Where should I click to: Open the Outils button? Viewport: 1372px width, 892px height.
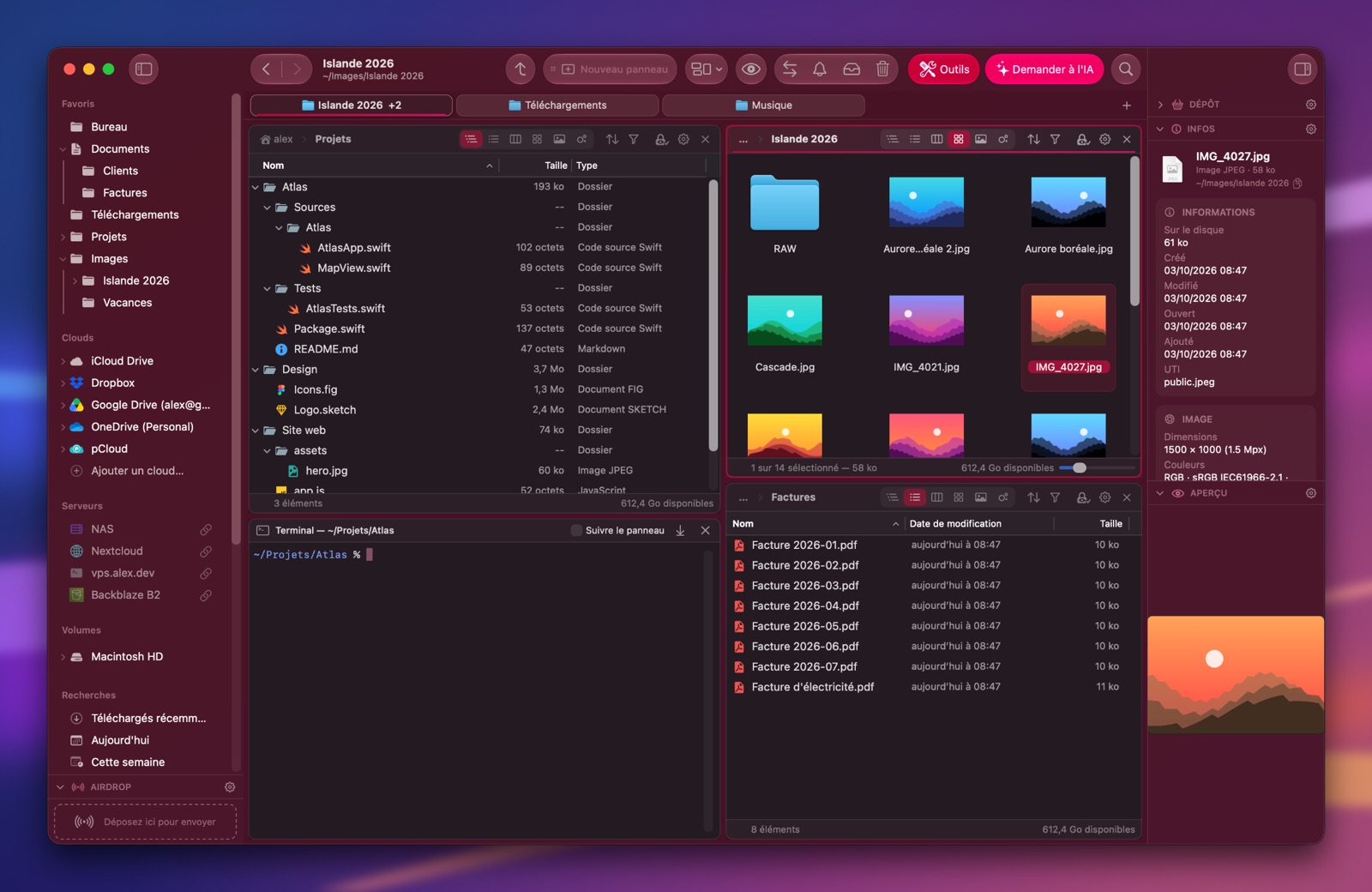coord(943,69)
